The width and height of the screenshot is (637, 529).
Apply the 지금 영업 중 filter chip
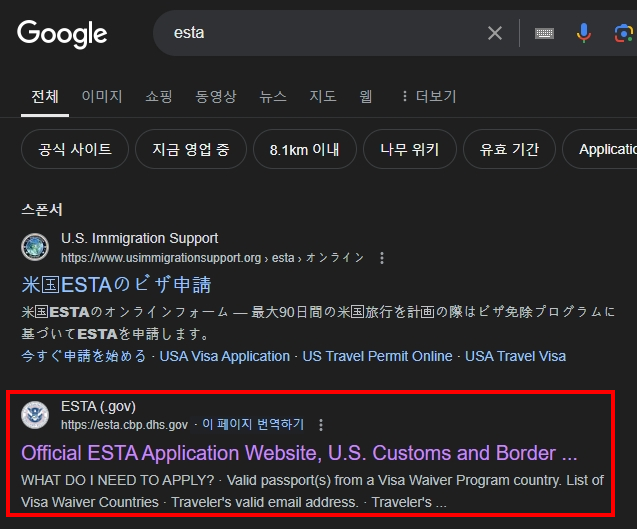tap(191, 149)
